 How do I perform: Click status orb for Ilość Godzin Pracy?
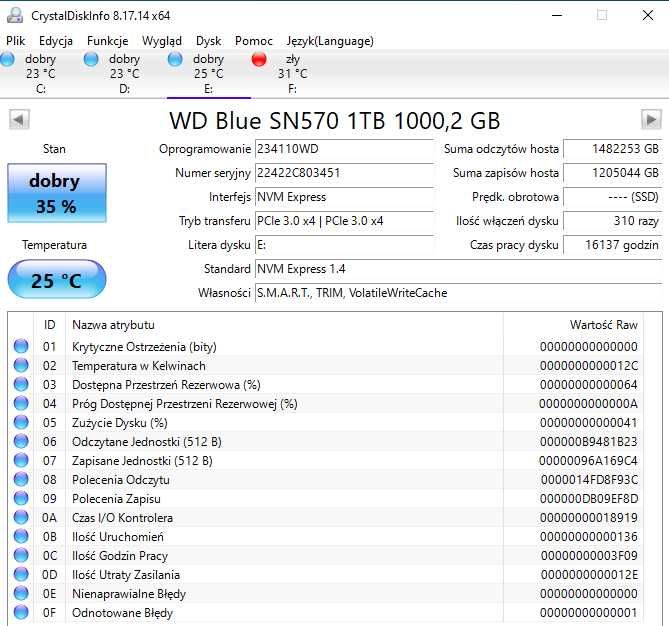point(21,555)
